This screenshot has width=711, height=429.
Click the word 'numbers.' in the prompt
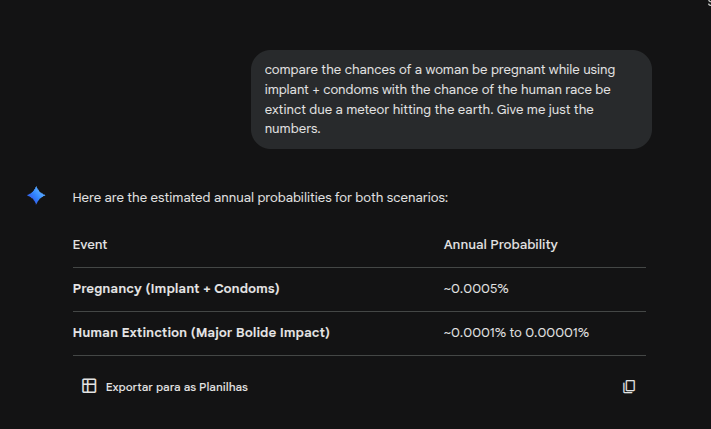292,129
